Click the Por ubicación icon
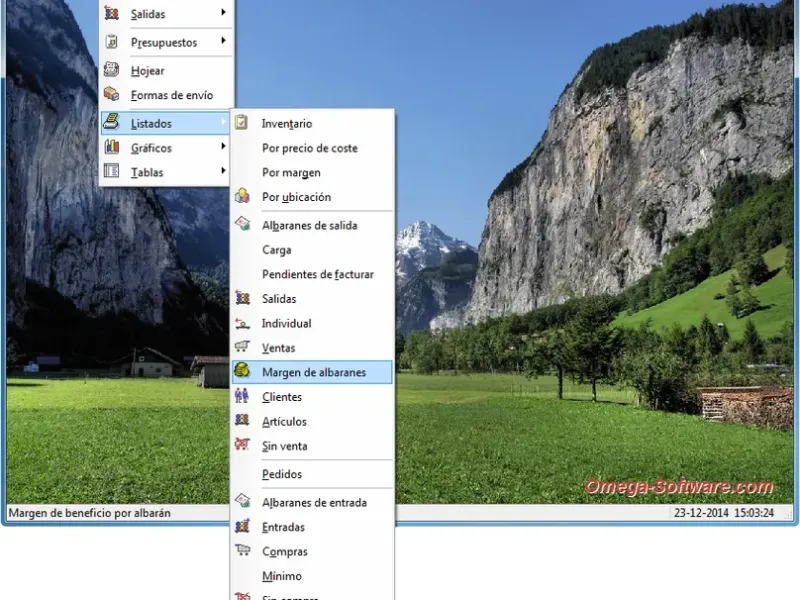Screen dimensions: 800x600 (x=242, y=196)
